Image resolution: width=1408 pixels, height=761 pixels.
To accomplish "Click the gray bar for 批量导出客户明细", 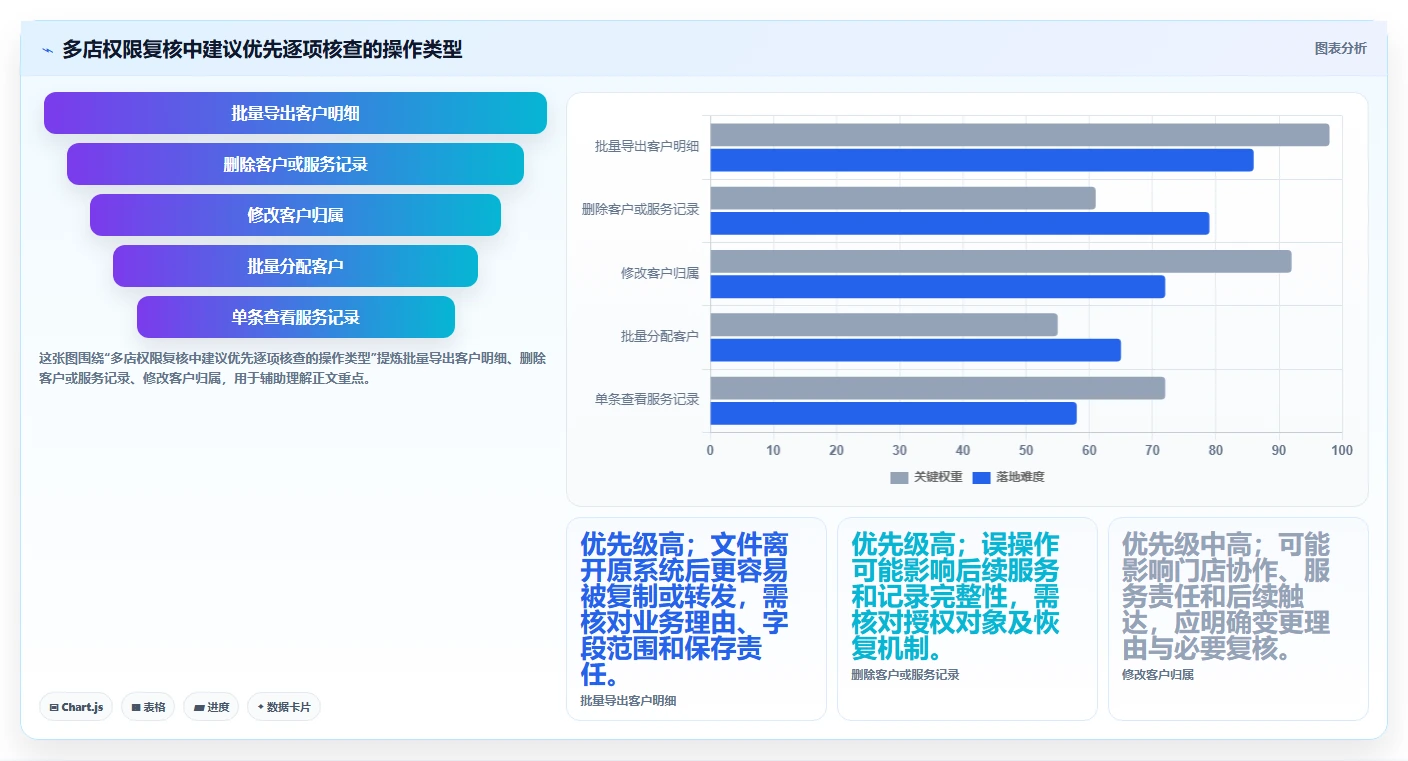I will pos(1020,135).
